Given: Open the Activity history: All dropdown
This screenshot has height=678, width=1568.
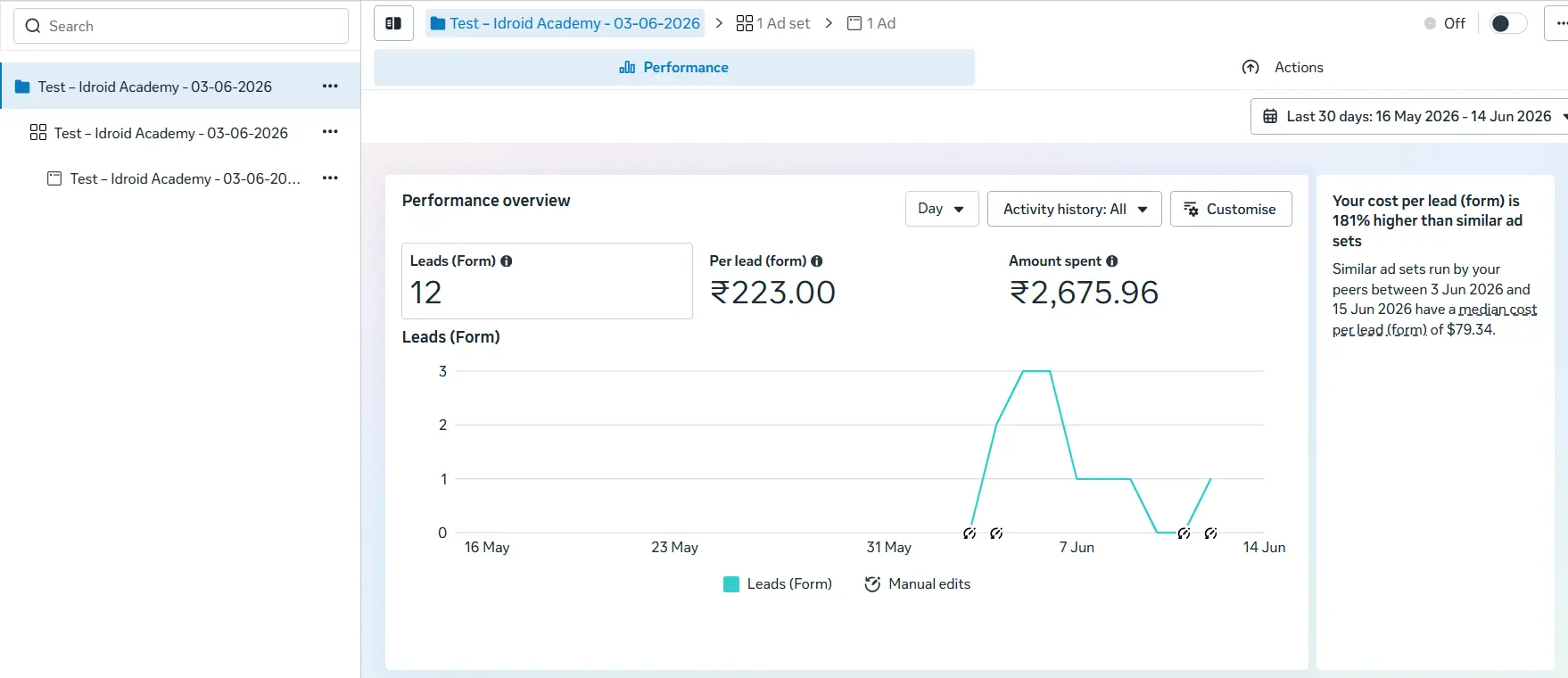Looking at the screenshot, I should tap(1075, 209).
